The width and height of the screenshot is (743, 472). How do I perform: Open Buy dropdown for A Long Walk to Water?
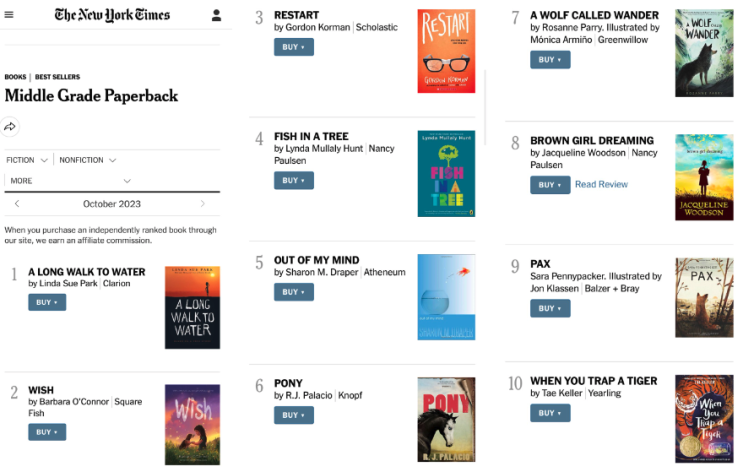(x=47, y=302)
